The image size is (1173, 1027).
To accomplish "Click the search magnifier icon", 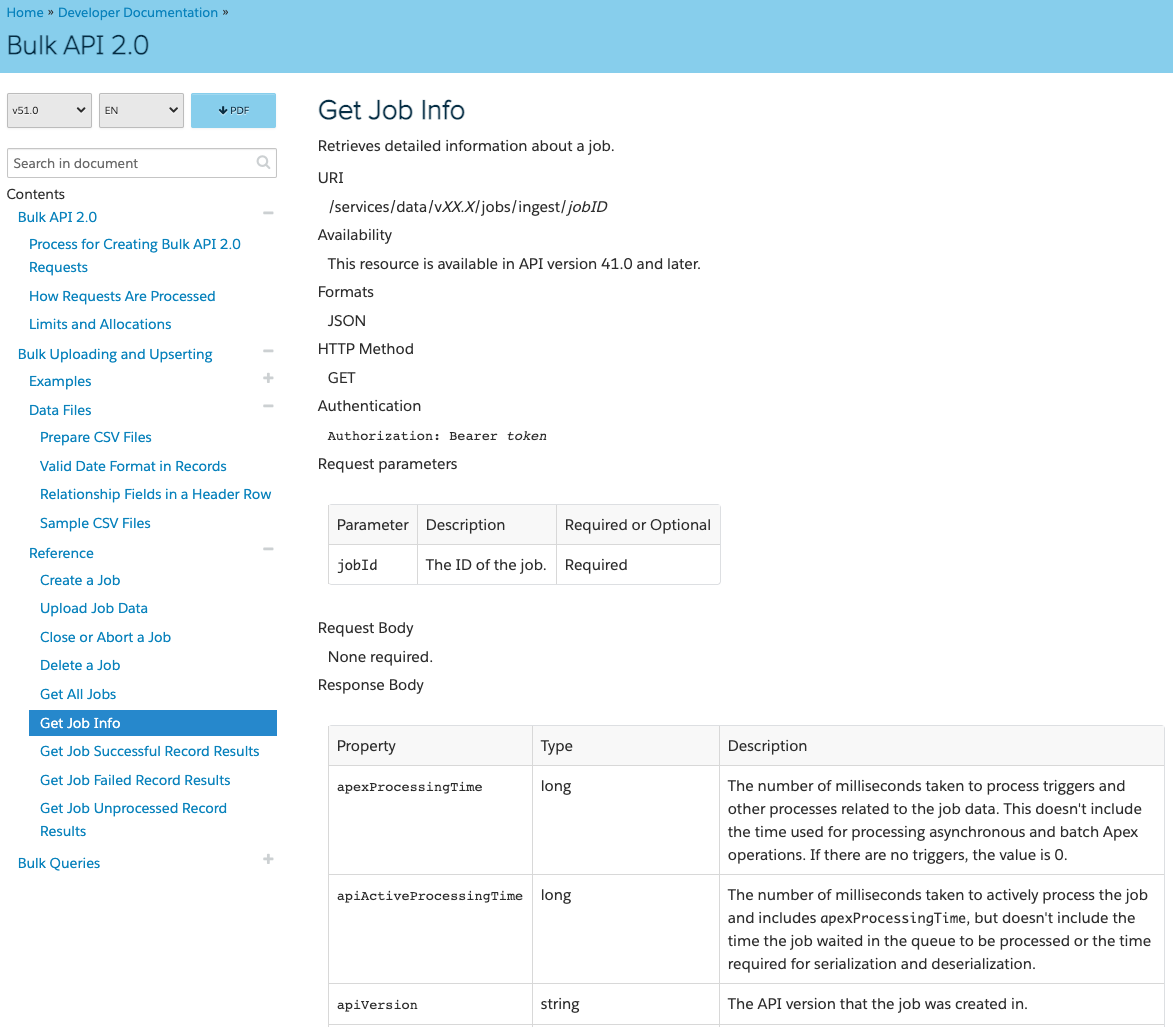I will tap(263, 162).
